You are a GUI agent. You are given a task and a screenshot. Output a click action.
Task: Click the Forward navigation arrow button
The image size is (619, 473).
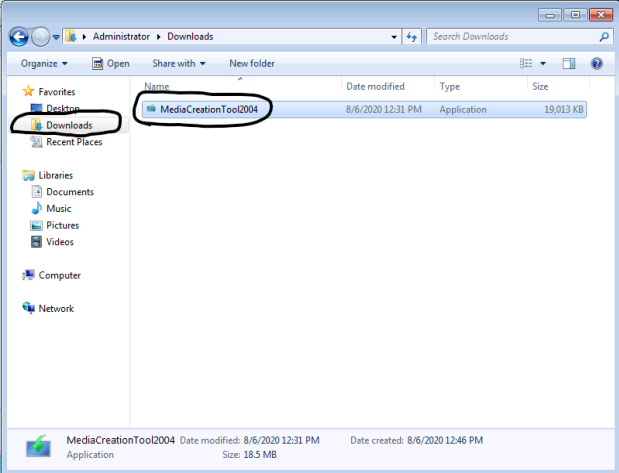coord(40,37)
